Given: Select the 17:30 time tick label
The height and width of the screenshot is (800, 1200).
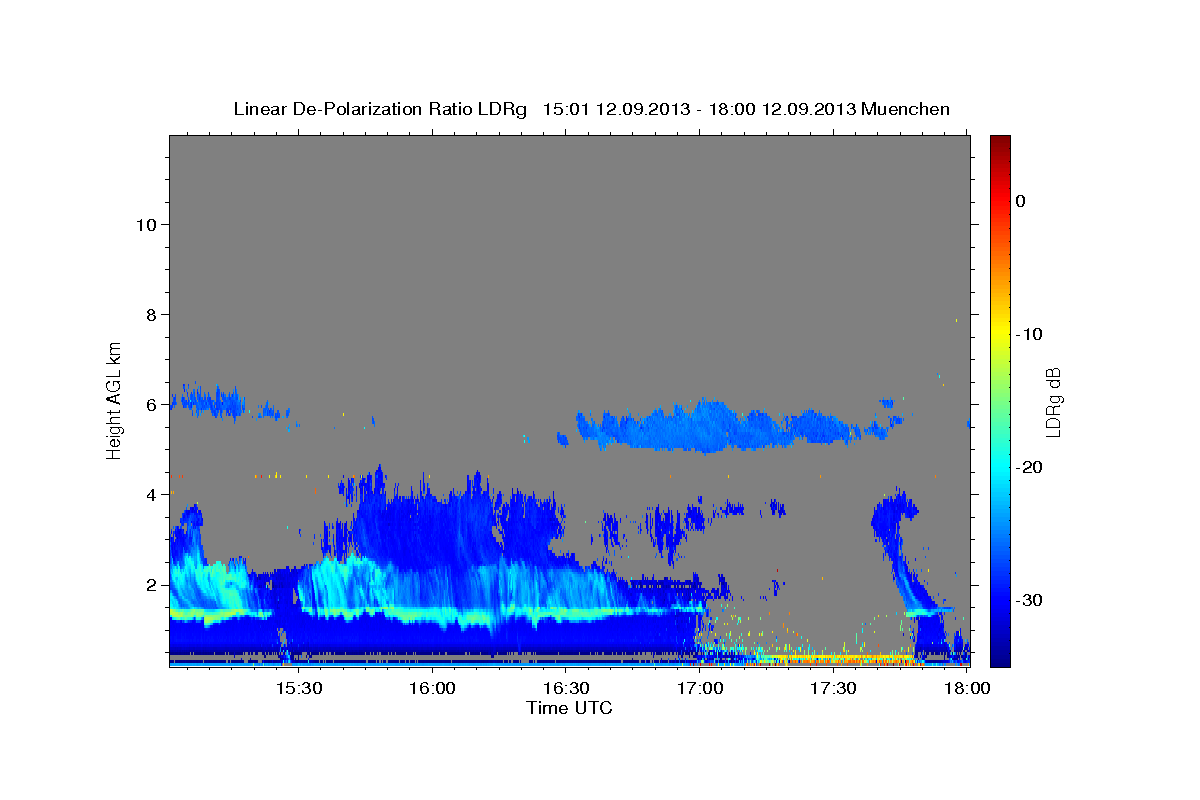Looking at the screenshot, I should (x=833, y=689).
